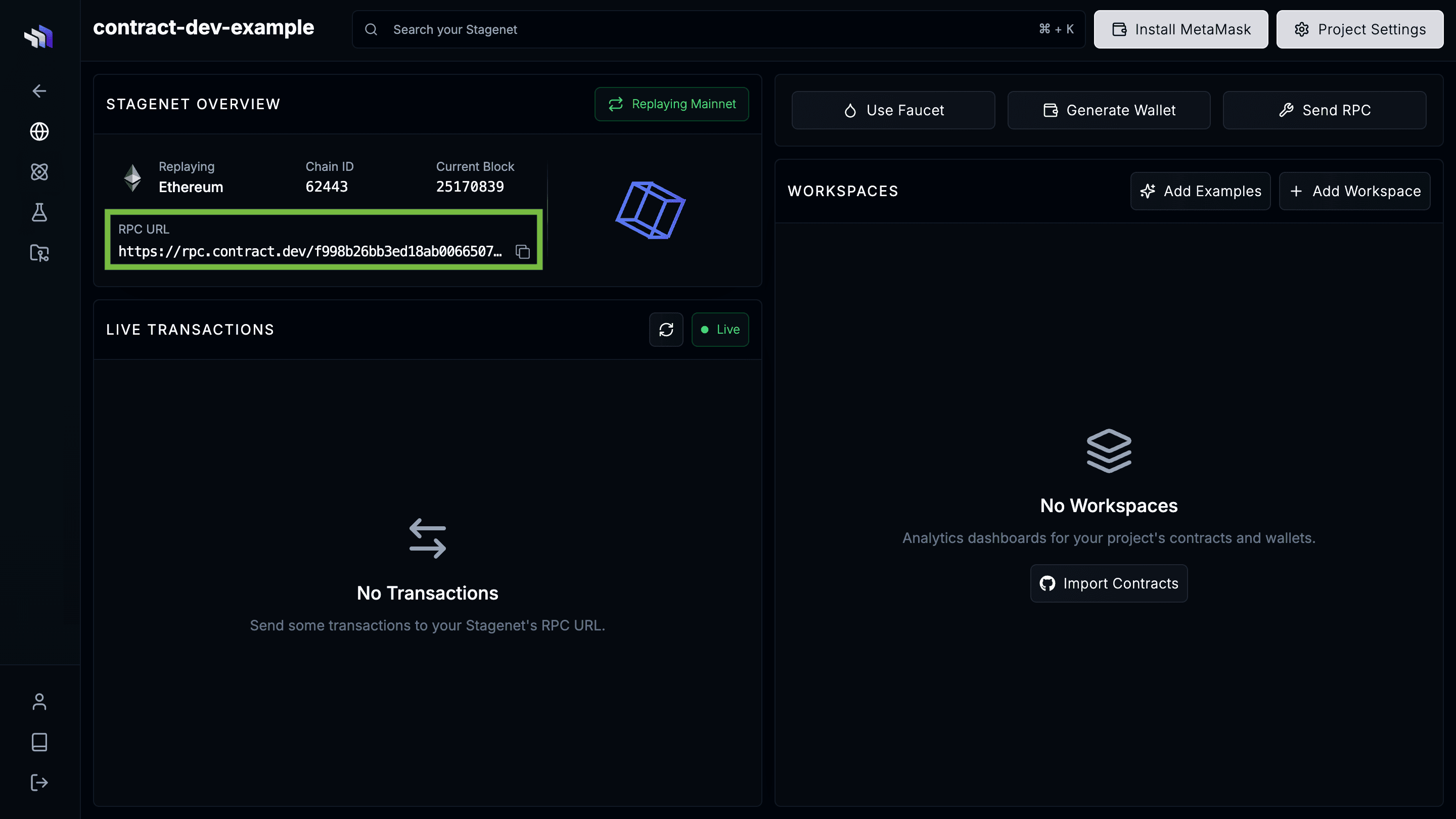Click the Chain ID value 62443

point(327,187)
